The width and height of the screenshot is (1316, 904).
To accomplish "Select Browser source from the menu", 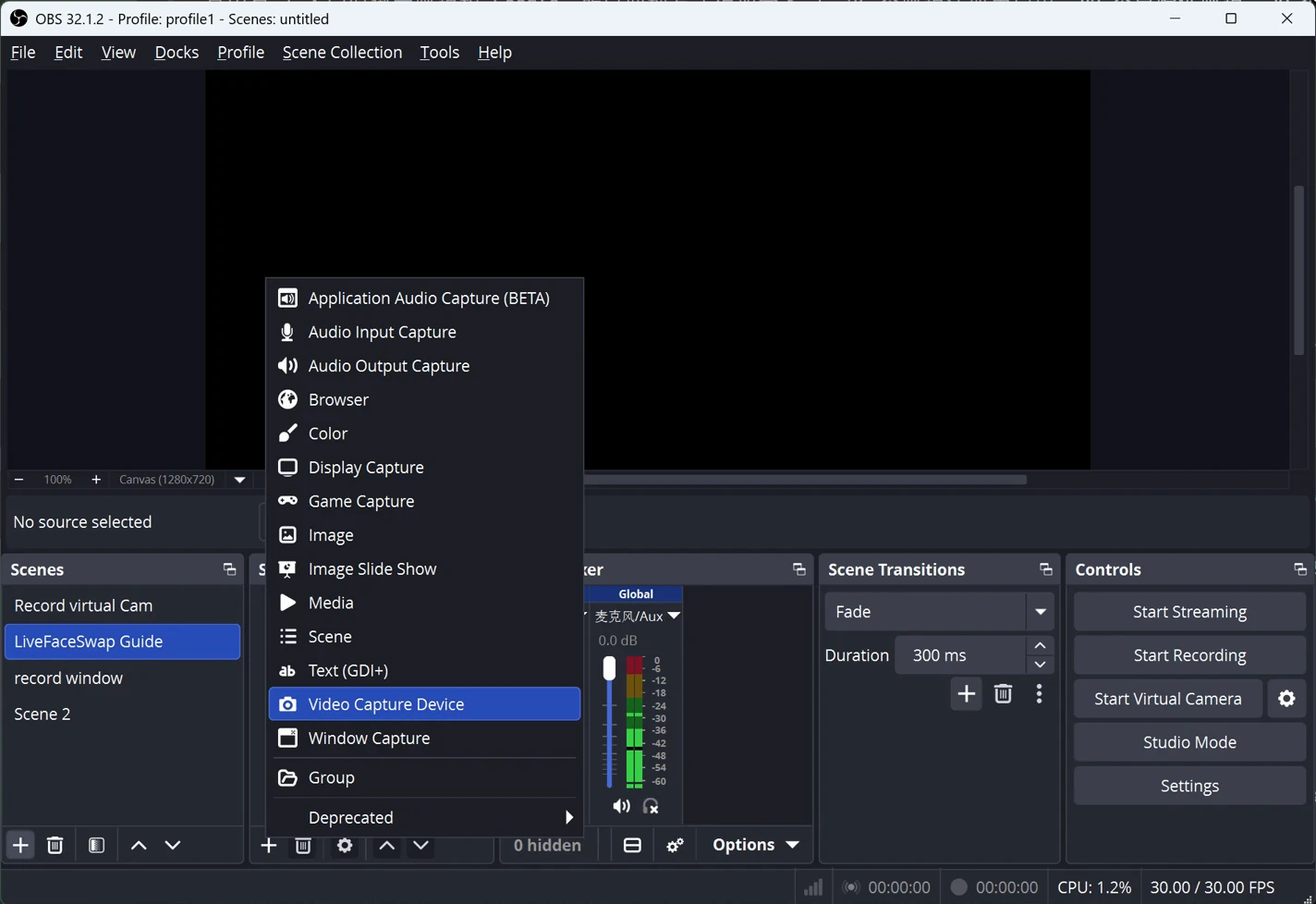I will tap(424, 400).
